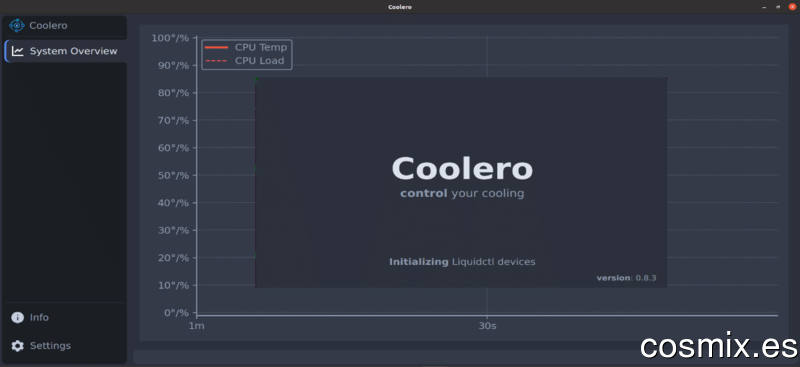The height and width of the screenshot is (367, 800).
Task: Click the 50°/% axis label
Action: pos(172,175)
